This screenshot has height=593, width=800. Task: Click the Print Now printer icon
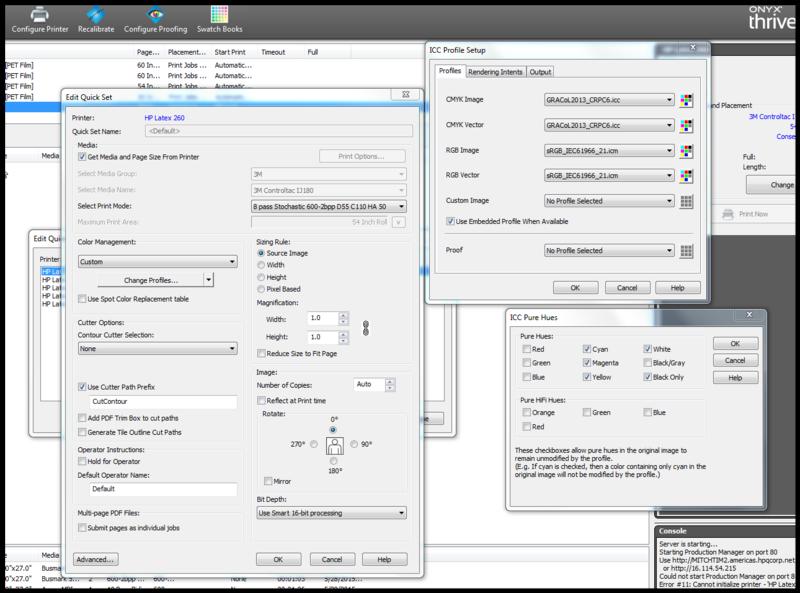[x=728, y=214]
